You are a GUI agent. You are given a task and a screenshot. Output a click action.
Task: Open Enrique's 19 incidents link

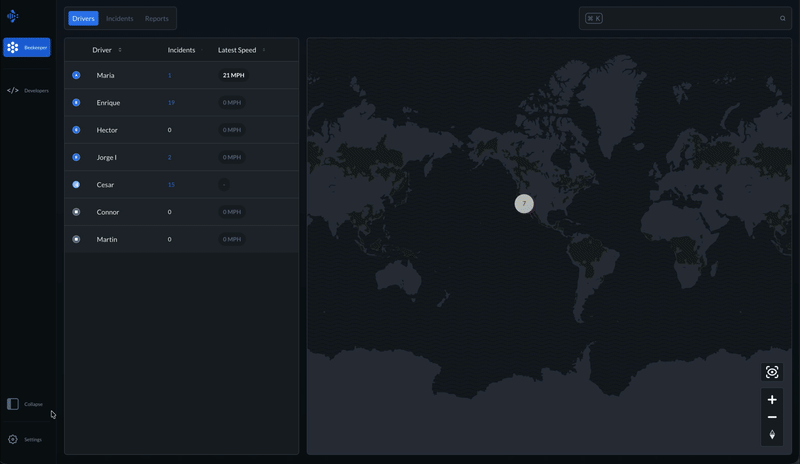click(x=171, y=103)
